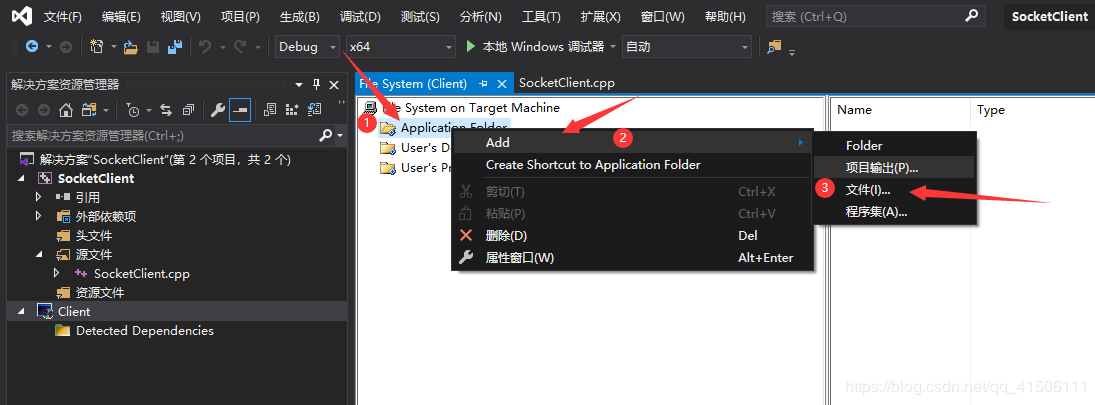Click the Visual Studio logo icon
The width and height of the screenshot is (1095, 405).
point(23,16)
